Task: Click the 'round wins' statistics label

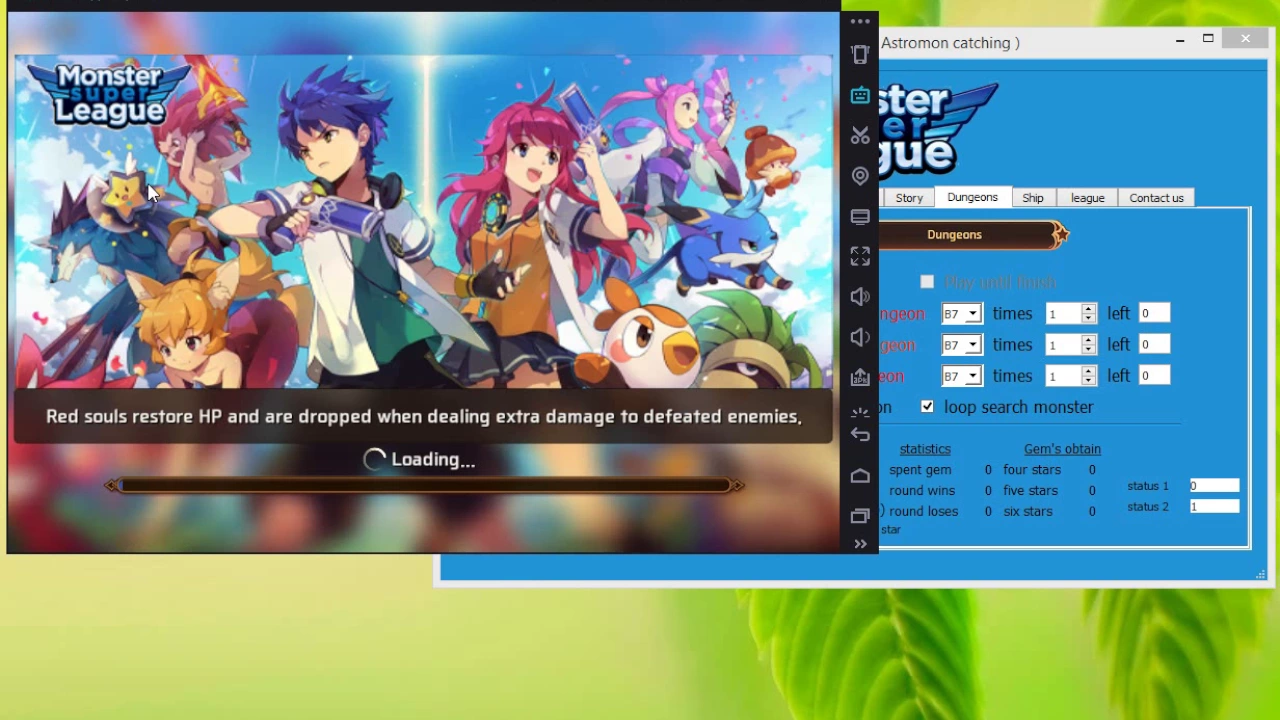Action: (922, 491)
